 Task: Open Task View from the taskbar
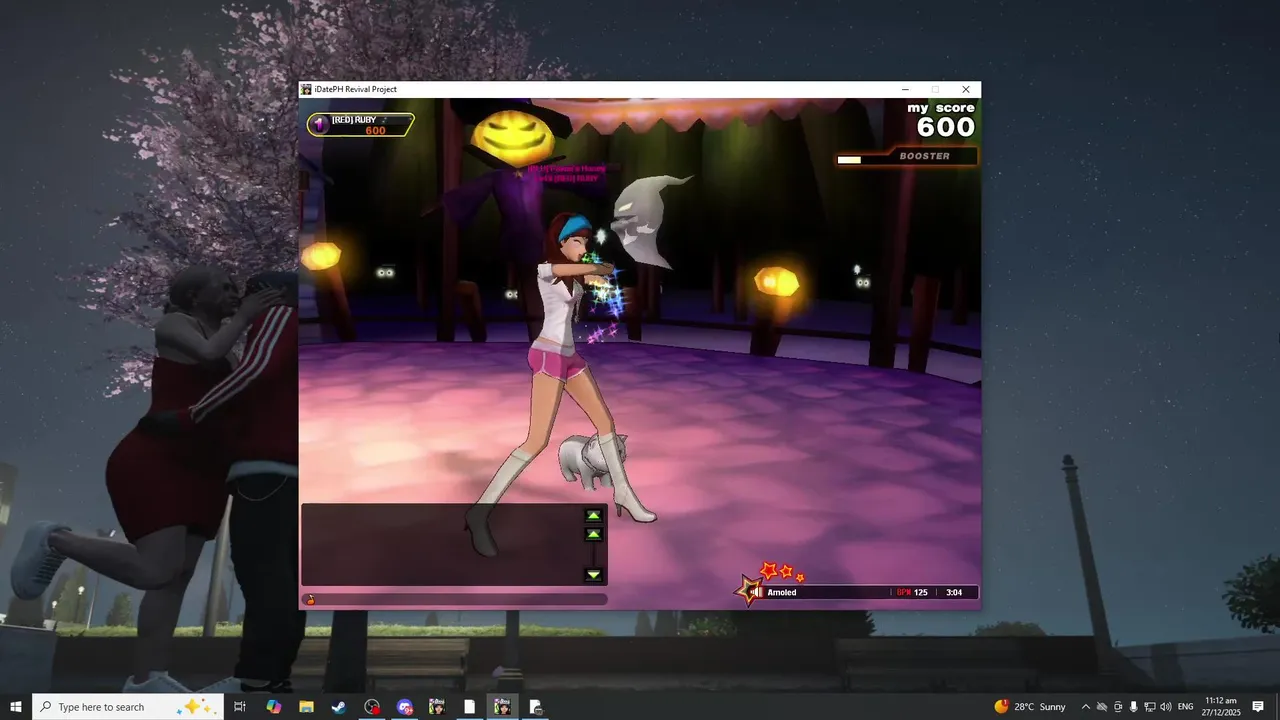click(240, 706)
